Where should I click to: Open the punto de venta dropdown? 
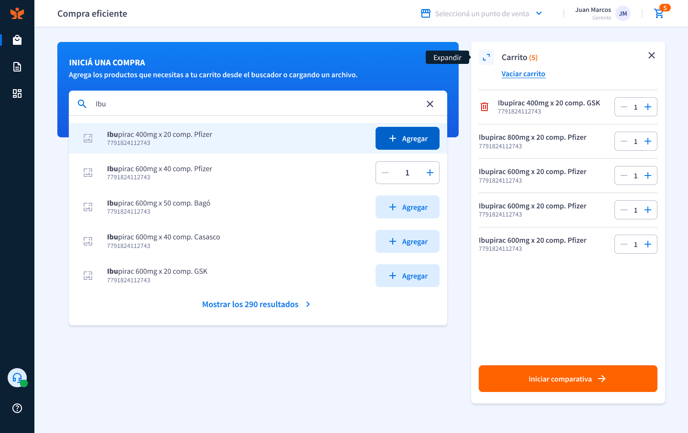pos(482,14)
